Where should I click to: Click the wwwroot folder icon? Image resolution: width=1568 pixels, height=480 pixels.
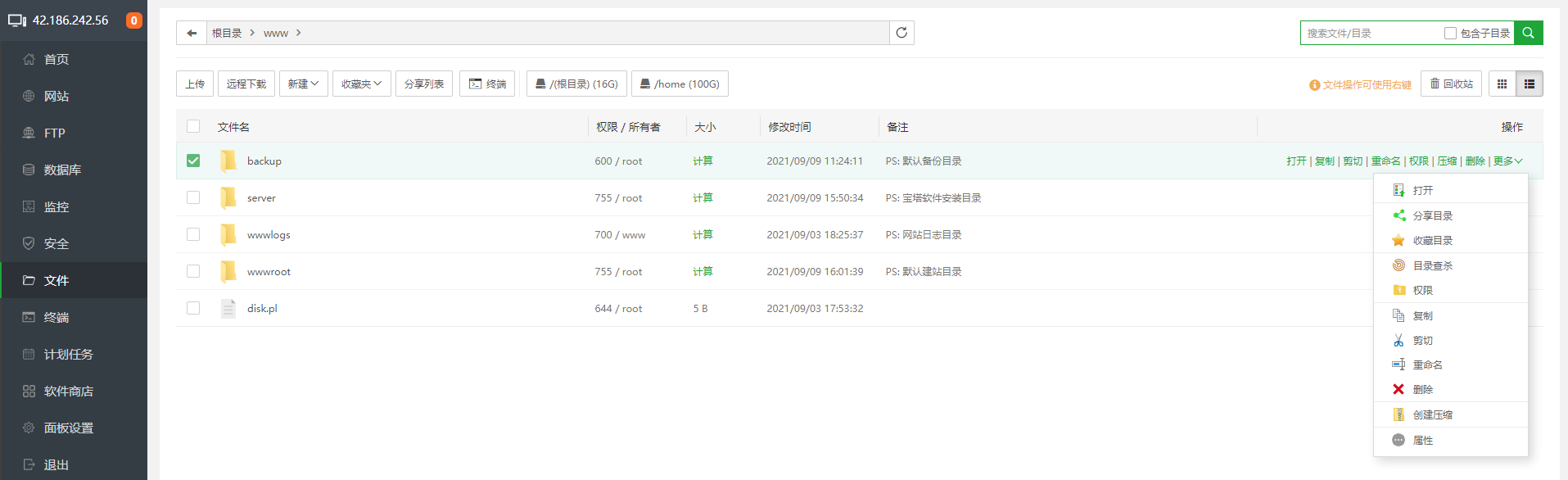coord(228,271)
